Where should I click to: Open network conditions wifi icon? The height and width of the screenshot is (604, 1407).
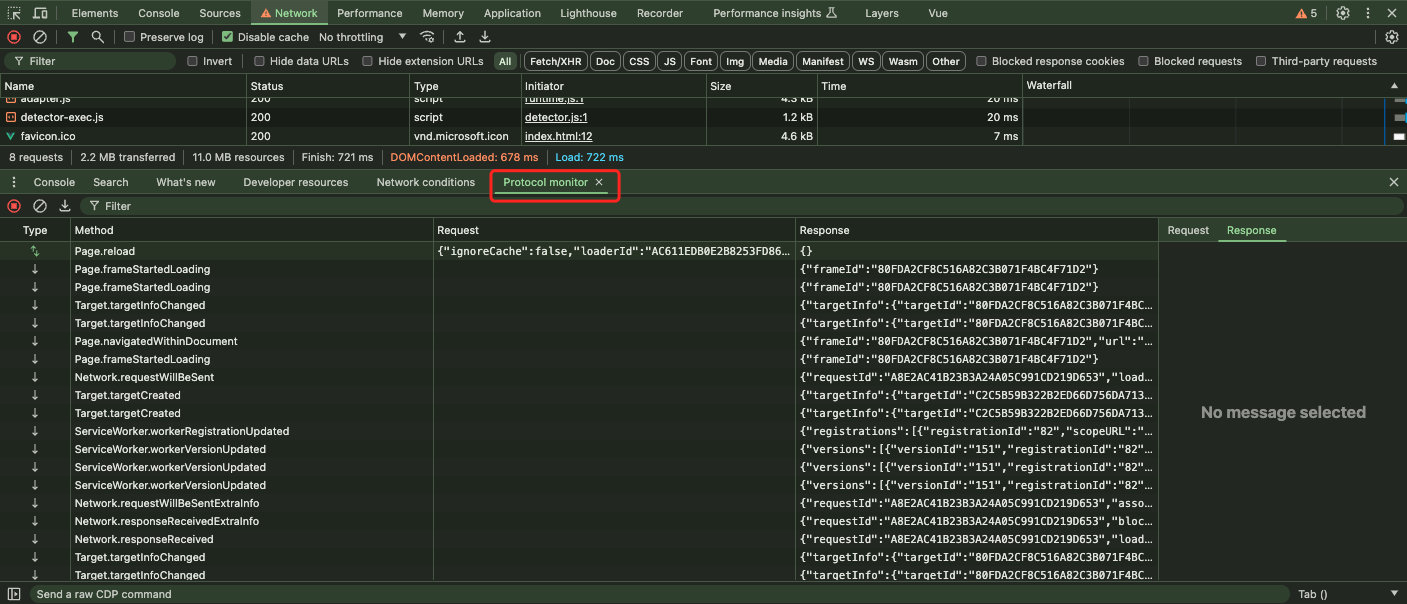click(427, 37)
